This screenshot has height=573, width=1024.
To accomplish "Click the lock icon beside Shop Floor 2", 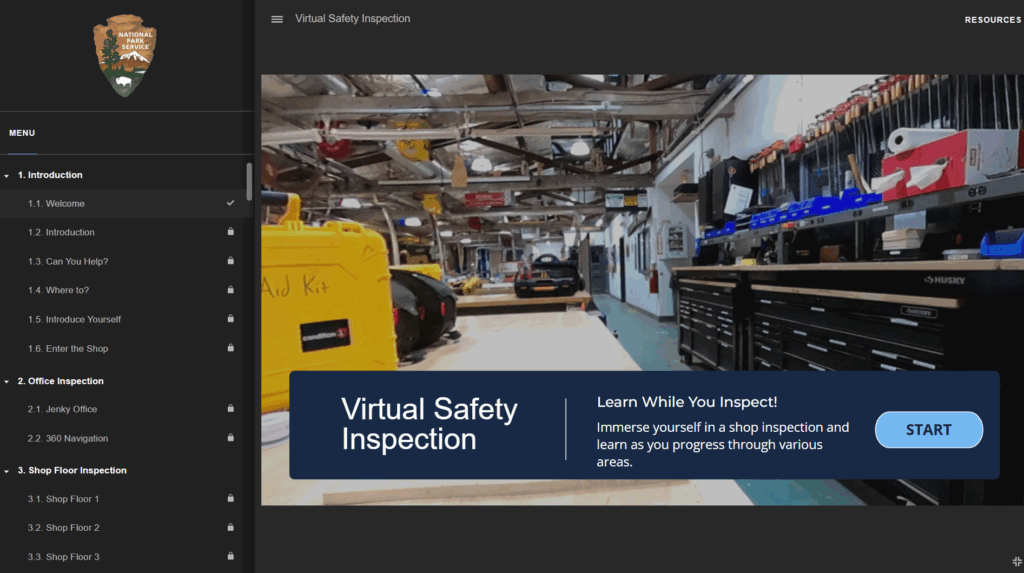I will pyautogui.click(x=231, y=527).
